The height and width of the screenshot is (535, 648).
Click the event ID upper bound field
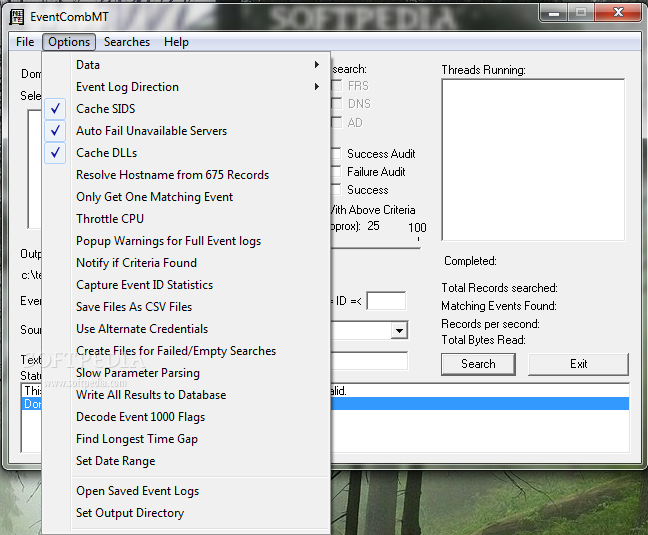386,301
